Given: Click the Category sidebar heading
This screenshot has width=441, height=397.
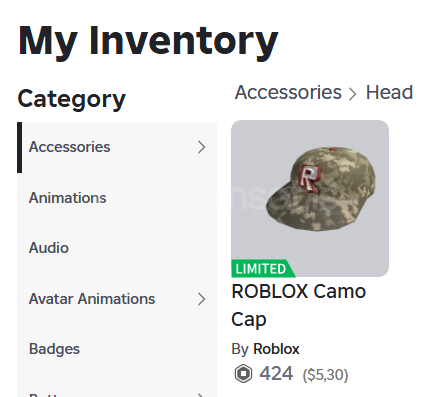Looking at the screenshot, I should [x=72, y=99].
